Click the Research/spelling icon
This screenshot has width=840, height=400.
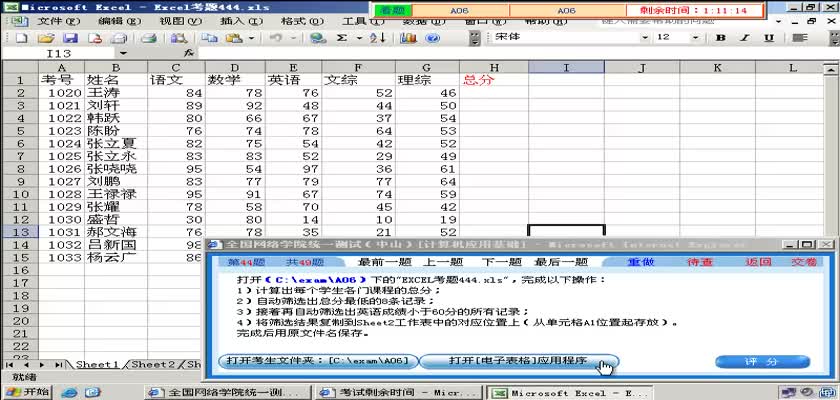178,38
